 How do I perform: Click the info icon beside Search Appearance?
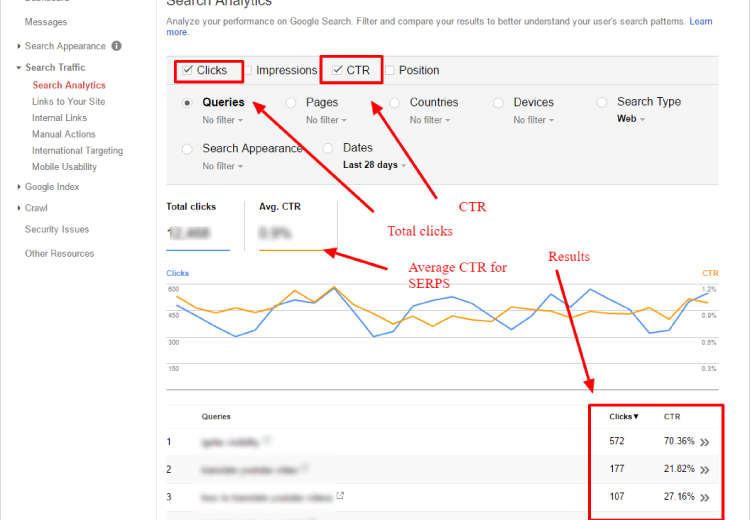(x=117, y=46)
